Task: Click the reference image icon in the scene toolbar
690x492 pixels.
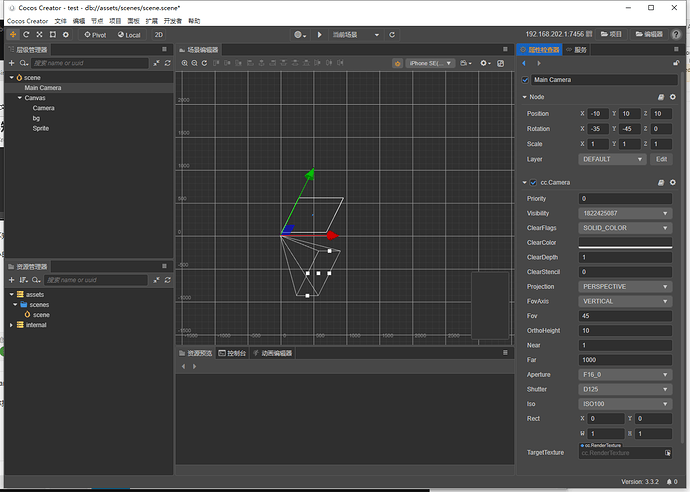Action: click(x=500, y=63)
